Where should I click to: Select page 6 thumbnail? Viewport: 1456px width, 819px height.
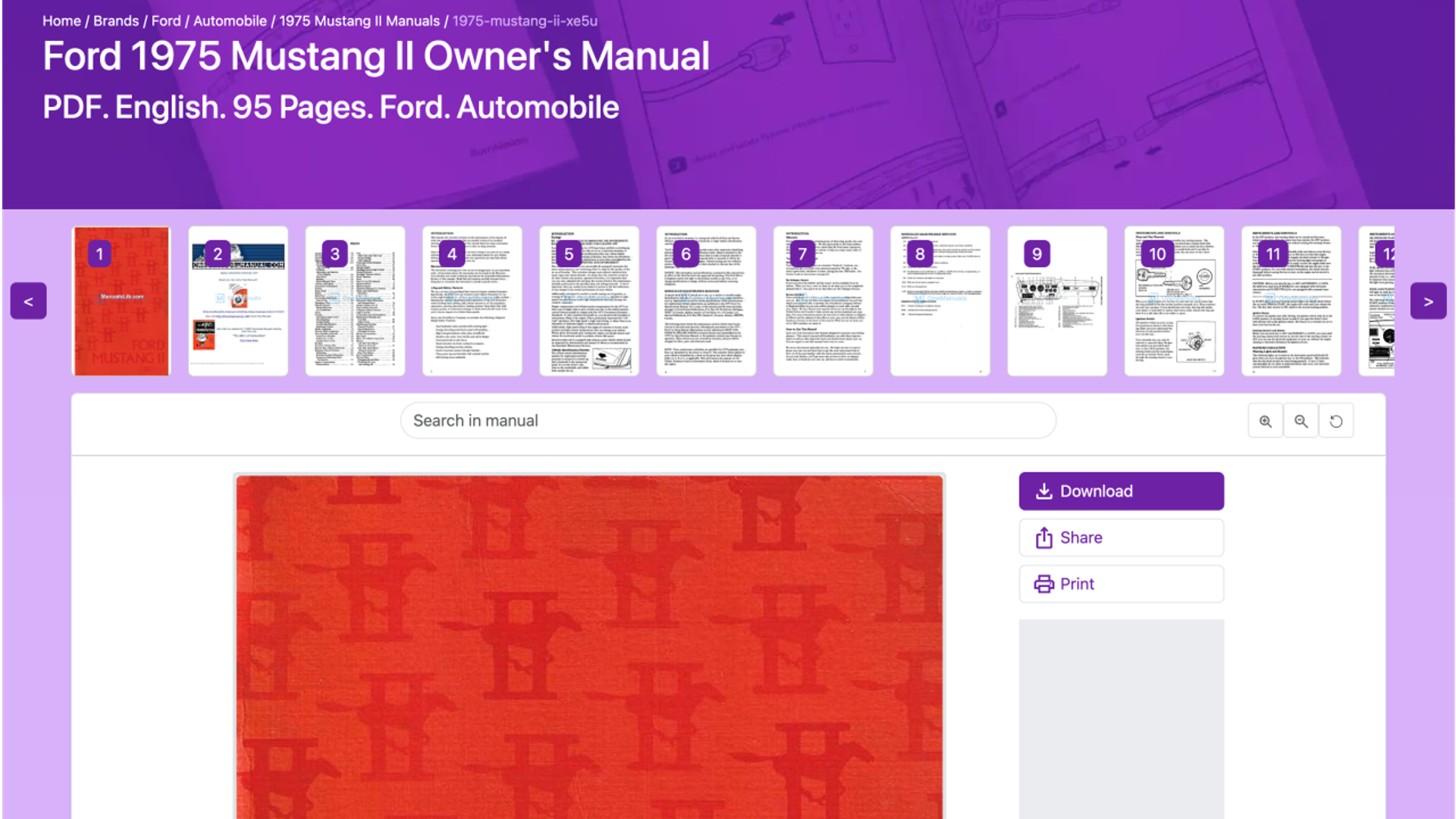pyautogui.click(x=706, y=301)
